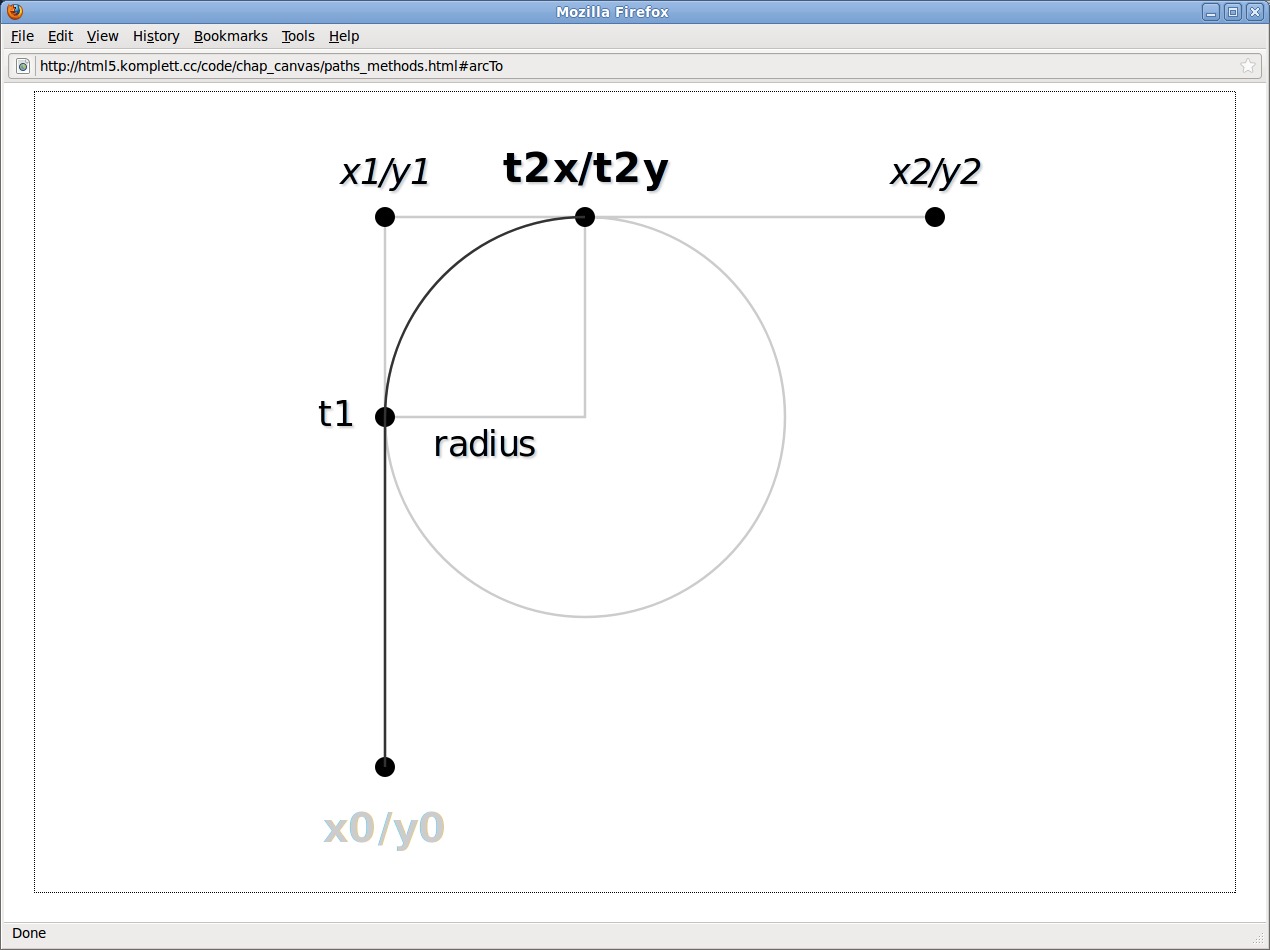The width and height of the screenshot is (1270, 950).
Task: Close the Firefox window
Action: click(x=1254, y=12)
